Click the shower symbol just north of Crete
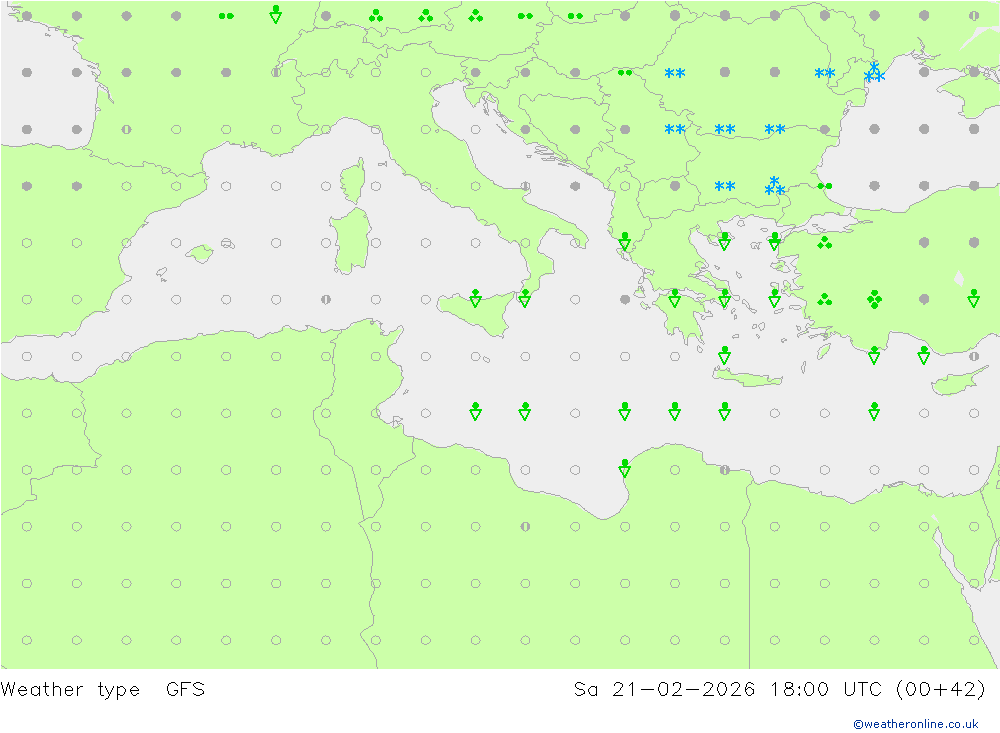1000x733 pixels. pyautogui.click(x=724, y=355)
